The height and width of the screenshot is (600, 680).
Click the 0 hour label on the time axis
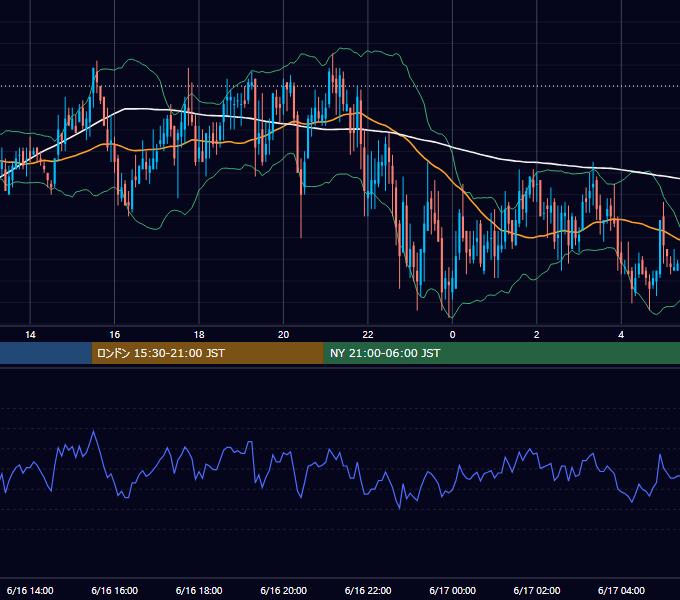point(452,335)
